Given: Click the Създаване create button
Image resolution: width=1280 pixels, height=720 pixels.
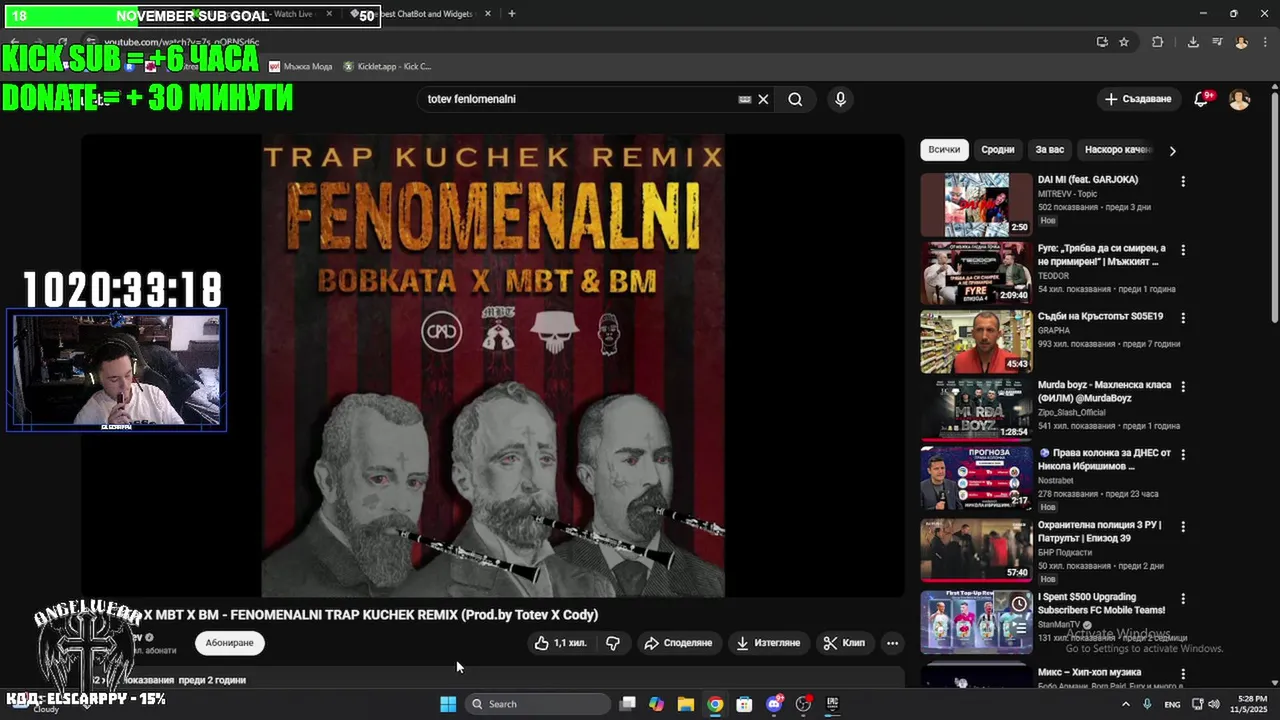Looking at the screenshot, I should pos(1138,99).
